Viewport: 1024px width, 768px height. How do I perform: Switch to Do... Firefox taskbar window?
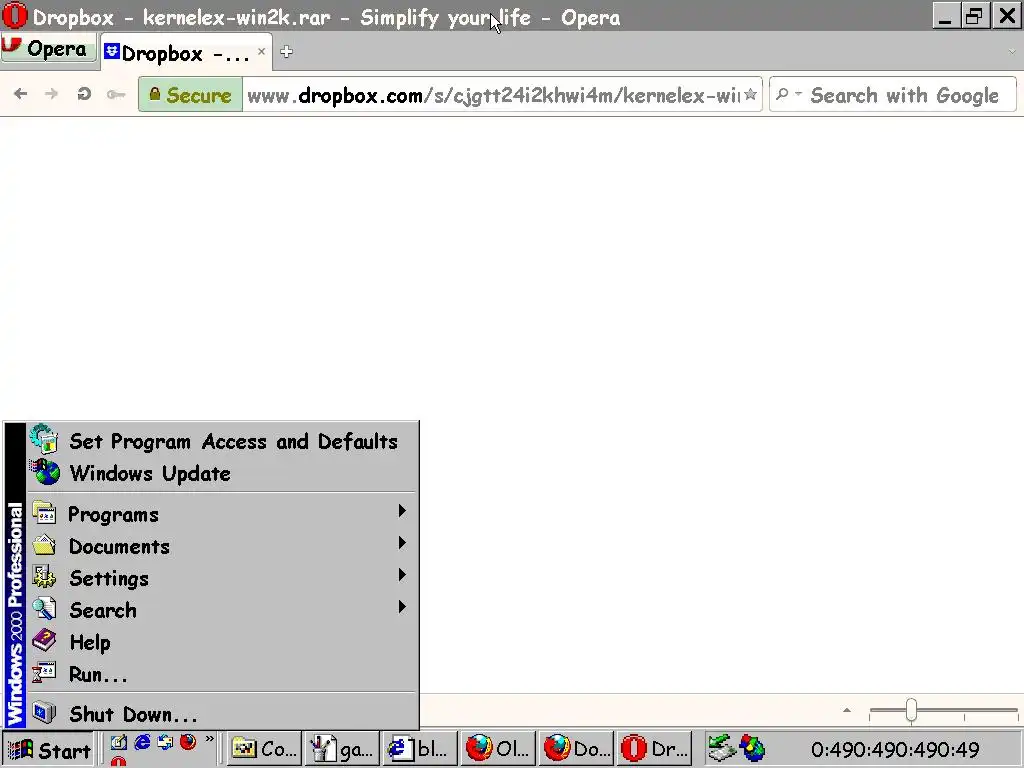[x=577, y=749]
